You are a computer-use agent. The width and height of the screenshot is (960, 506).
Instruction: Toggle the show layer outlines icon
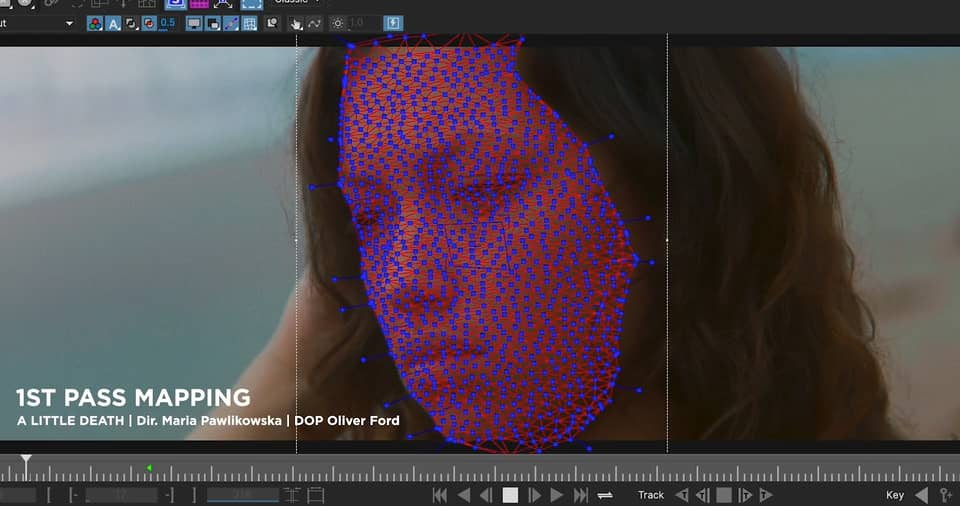point(212,24)
